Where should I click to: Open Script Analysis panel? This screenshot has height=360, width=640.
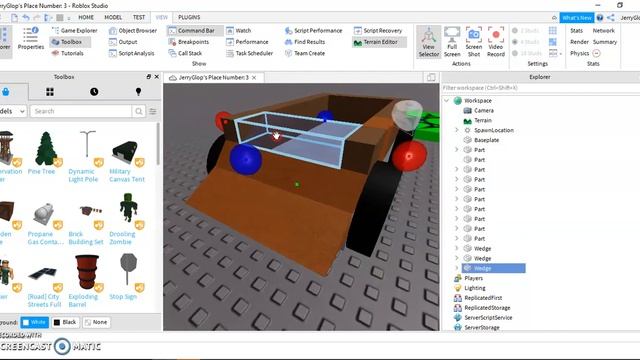[x=131, y=53]
